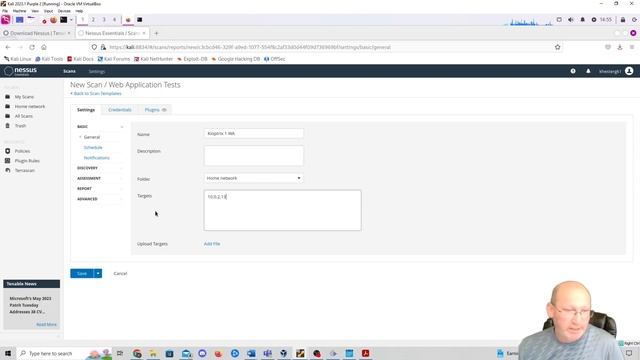
Task: Switch to Kali workspace 2
Action: coord(93,20)
